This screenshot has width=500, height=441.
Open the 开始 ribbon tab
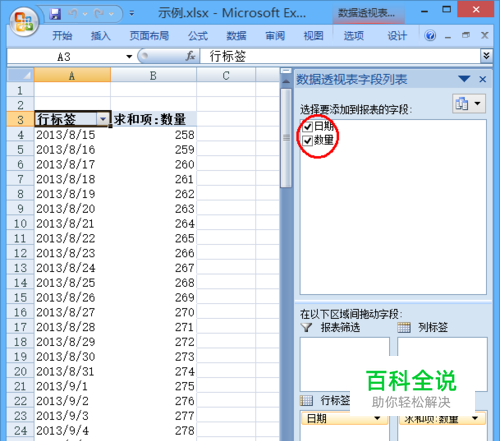(x=62, y=36)
